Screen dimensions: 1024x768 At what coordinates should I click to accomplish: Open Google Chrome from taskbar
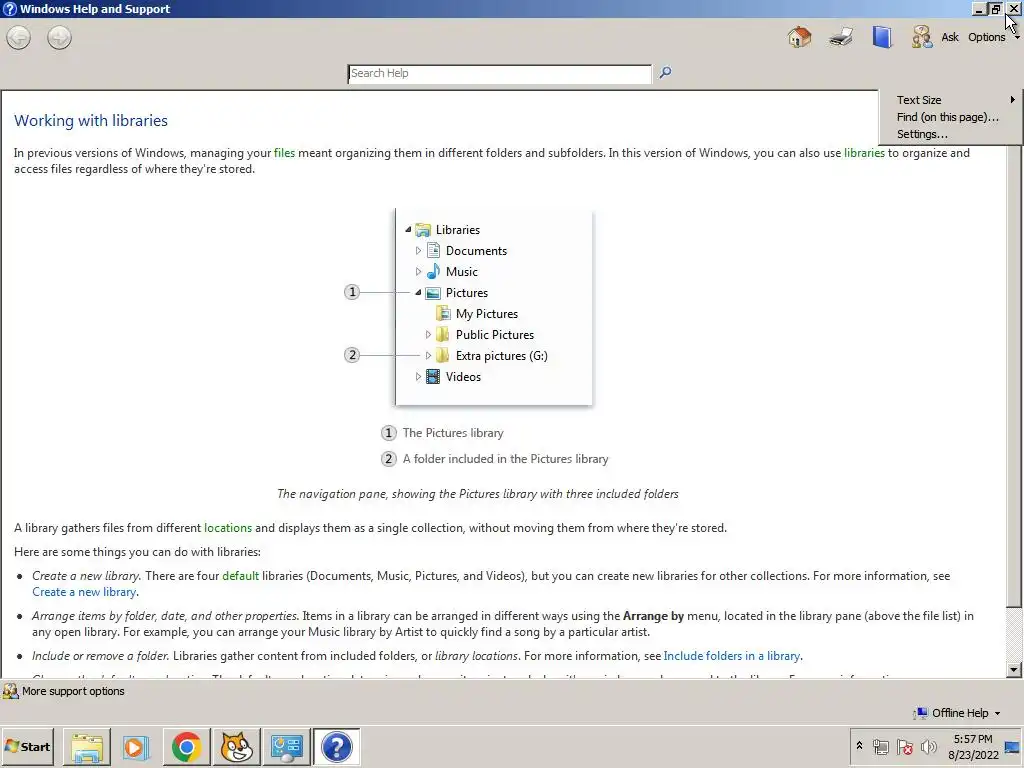[x=187, y=746]
